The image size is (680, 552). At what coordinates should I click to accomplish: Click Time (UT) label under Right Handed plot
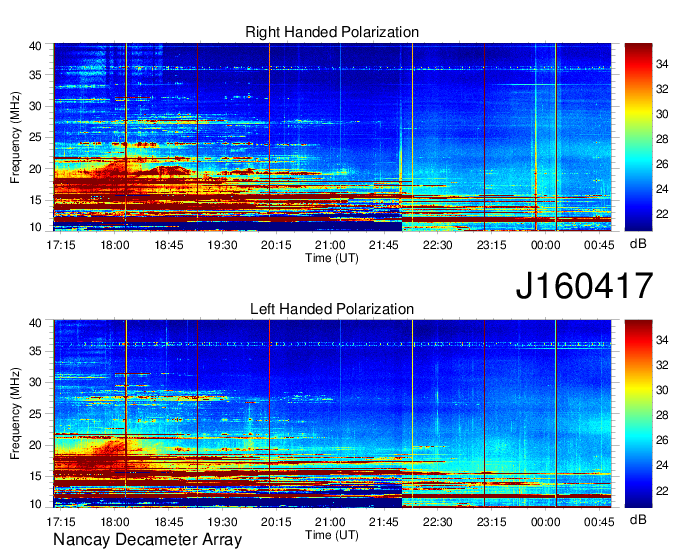(332, 258)
